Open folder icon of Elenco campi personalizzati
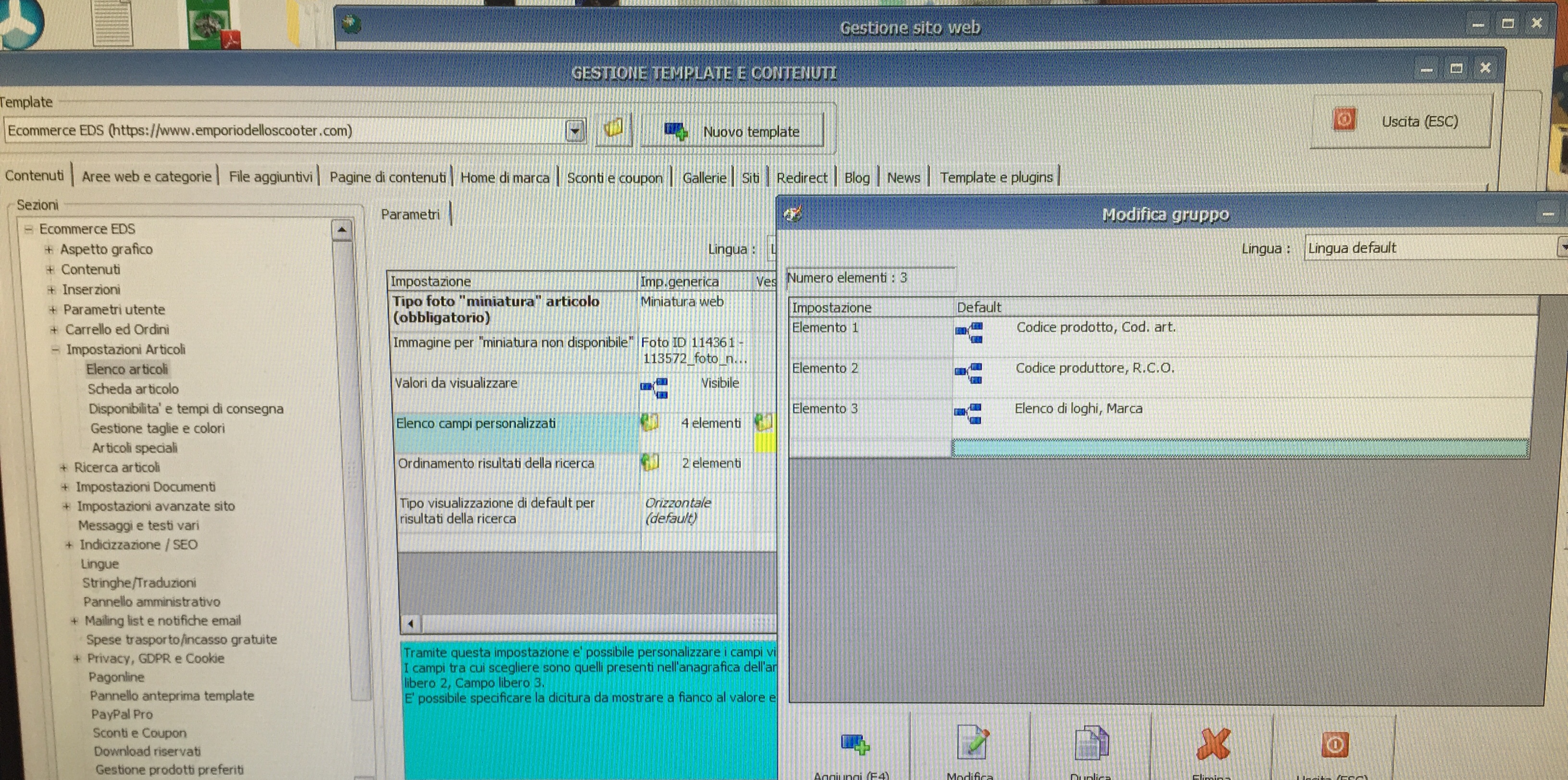The height and width of the screenshot is (780, 1568). [650, 422]
